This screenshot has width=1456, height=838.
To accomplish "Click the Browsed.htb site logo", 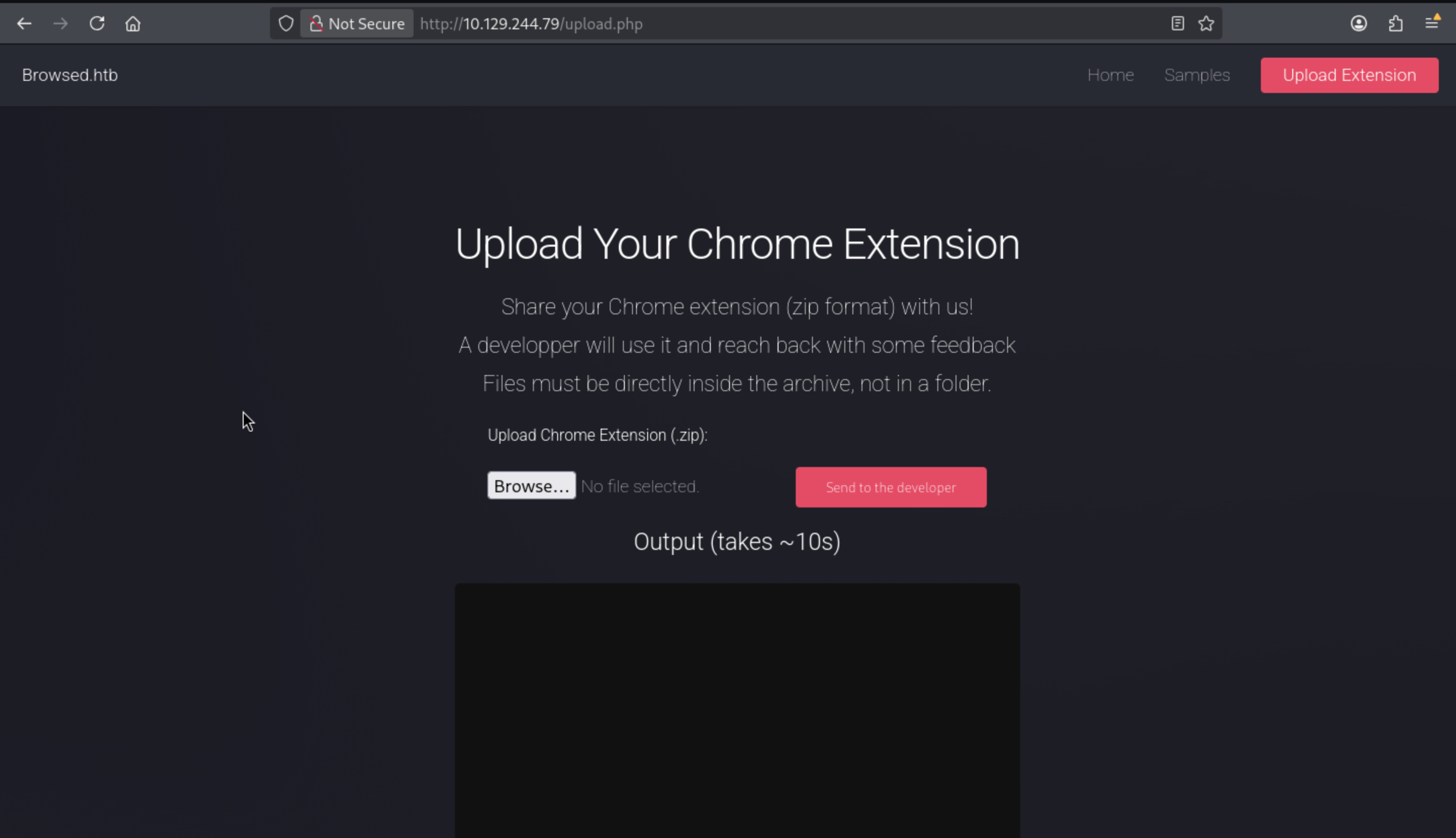I will (x=70, y=75).
